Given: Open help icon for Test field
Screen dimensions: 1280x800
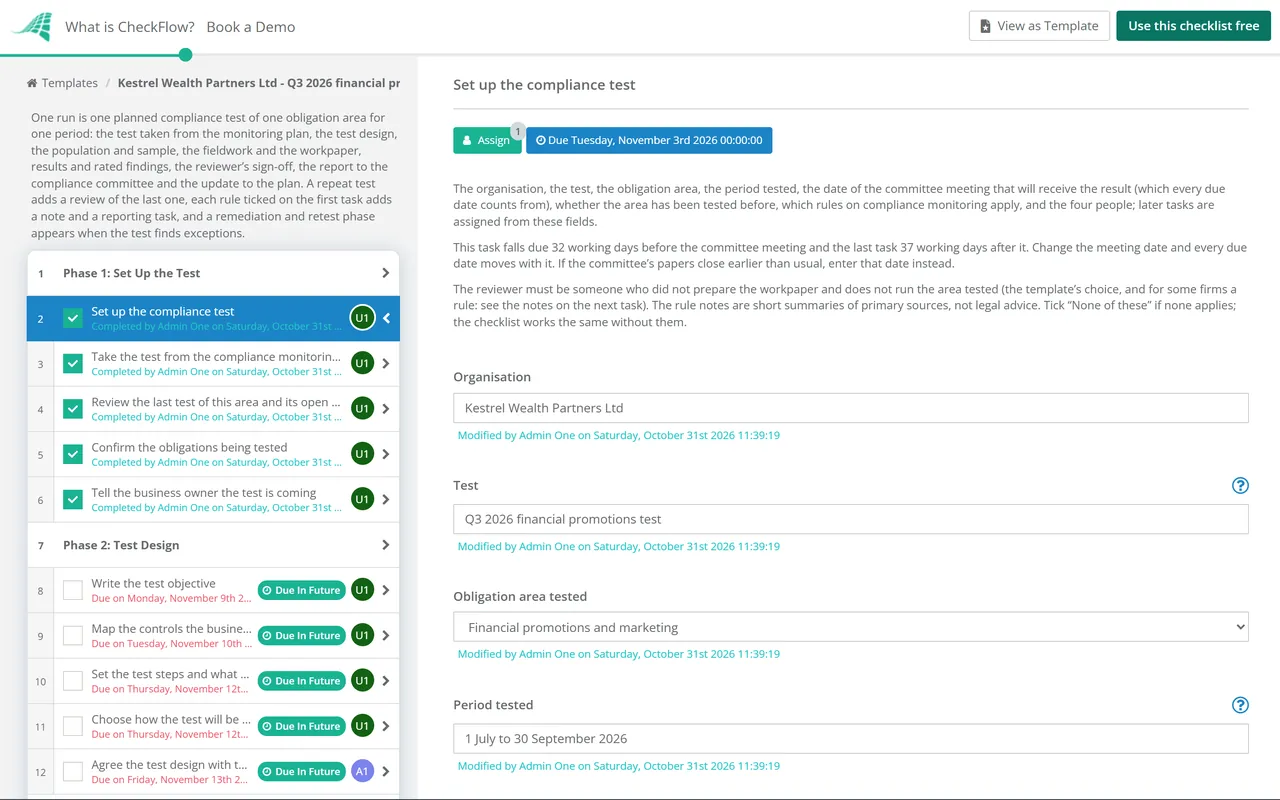Looking at the screenshot, I should click(x=1240, y=485).
